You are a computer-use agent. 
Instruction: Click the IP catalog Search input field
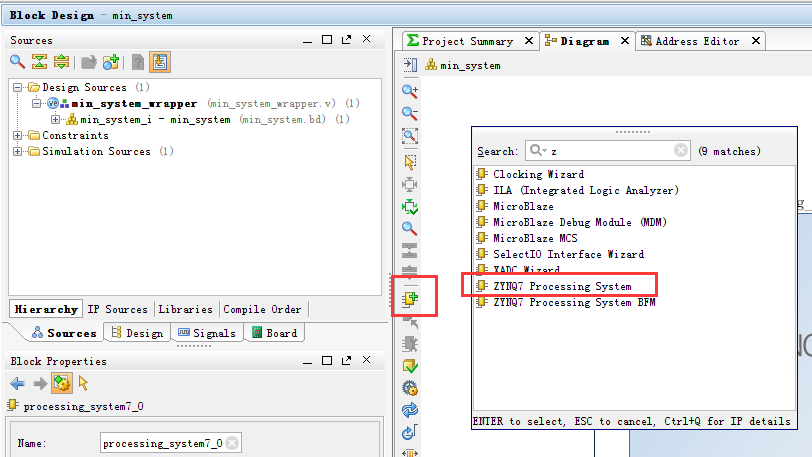[x=607, y=151]
